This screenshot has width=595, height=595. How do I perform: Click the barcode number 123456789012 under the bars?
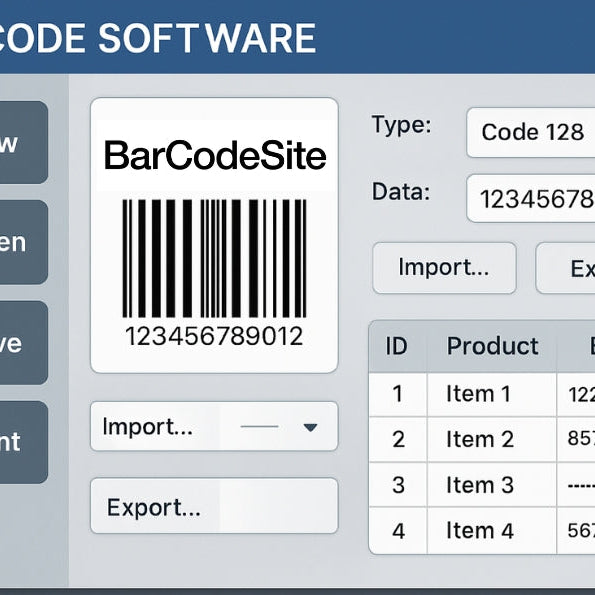214,336
